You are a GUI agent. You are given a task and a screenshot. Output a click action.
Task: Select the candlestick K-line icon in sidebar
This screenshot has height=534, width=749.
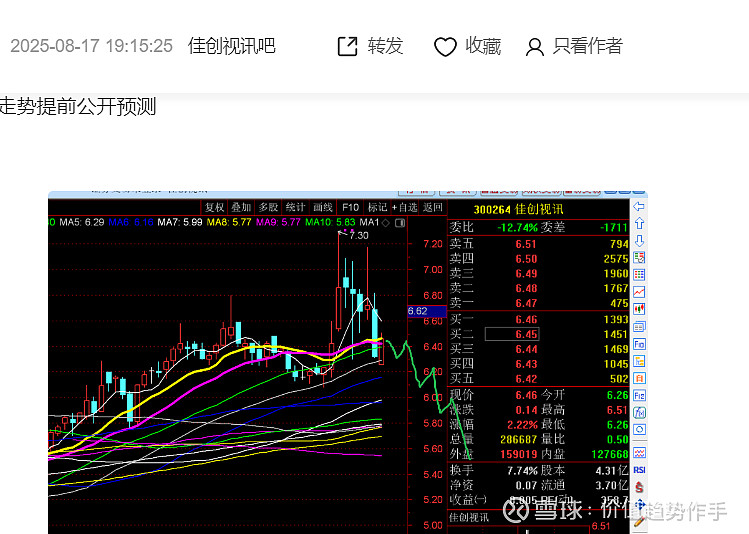639,309
